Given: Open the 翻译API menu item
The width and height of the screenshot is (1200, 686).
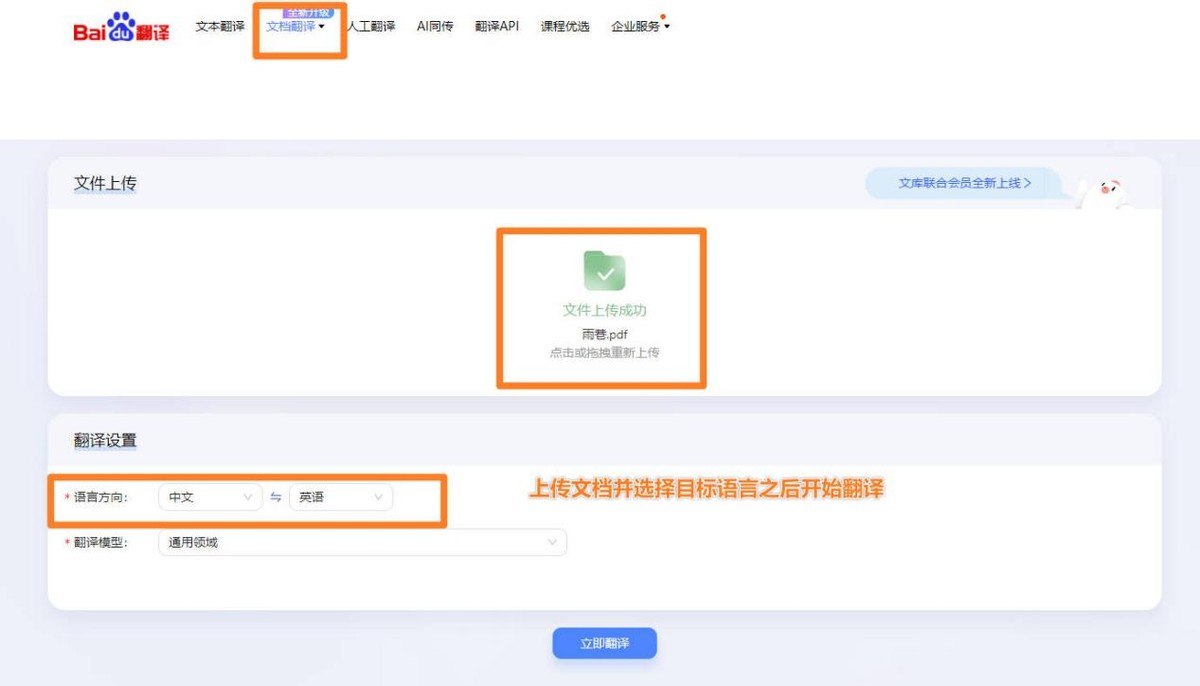Looking at the screenshot, I should pyautogui.click(x=498, y=27).
